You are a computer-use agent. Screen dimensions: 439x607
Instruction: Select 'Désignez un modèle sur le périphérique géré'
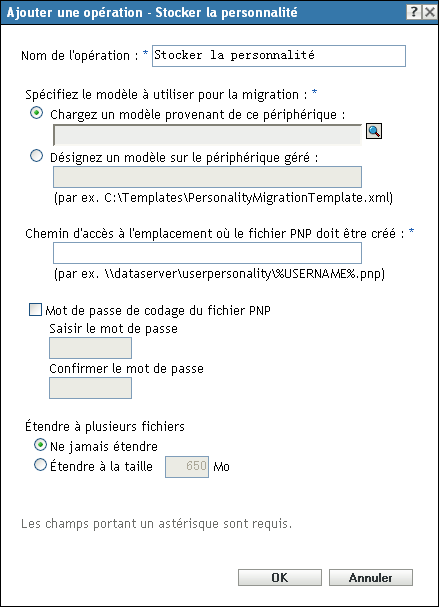click(x=36, y=156)
